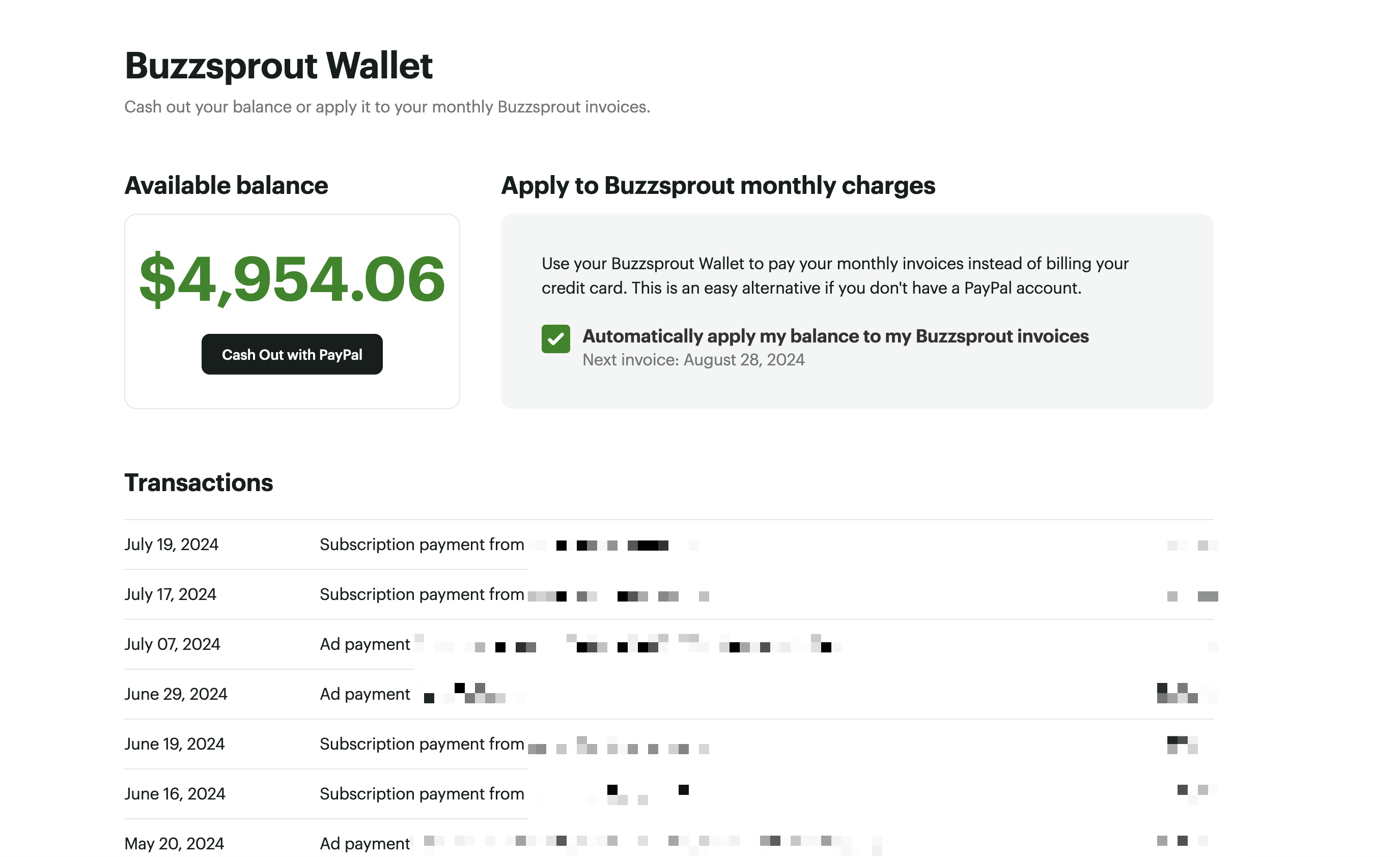Click the May 20, 2024 ad payment description
The height and width of the screenshot is (857, 1400).
[365, 843]
